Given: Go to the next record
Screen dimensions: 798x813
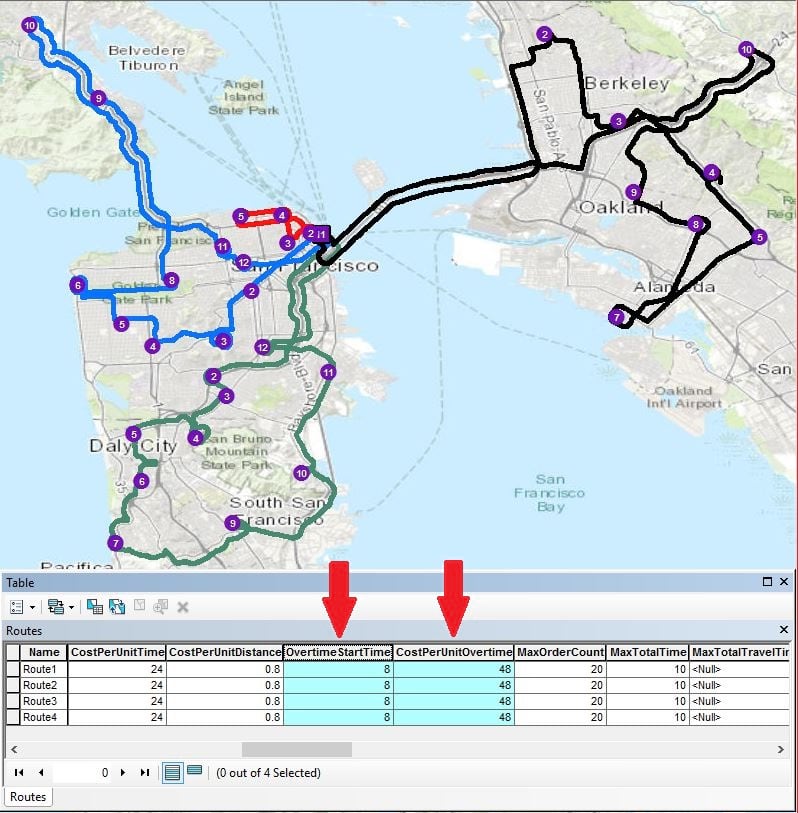Looking at the screenshot, I should click(x=123, y=773).
